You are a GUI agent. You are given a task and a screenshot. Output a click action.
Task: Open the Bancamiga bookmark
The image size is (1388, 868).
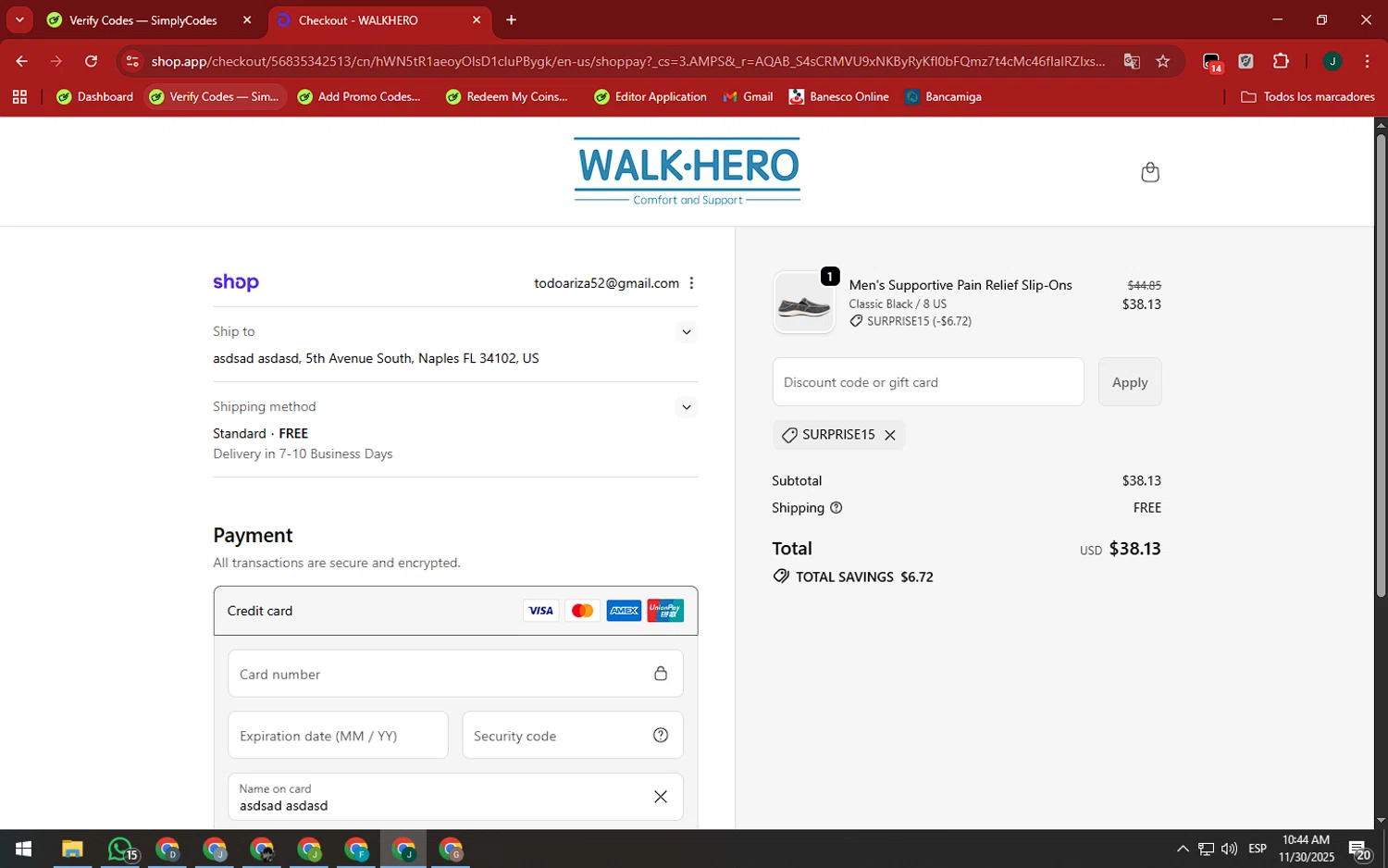click(943, 97)
